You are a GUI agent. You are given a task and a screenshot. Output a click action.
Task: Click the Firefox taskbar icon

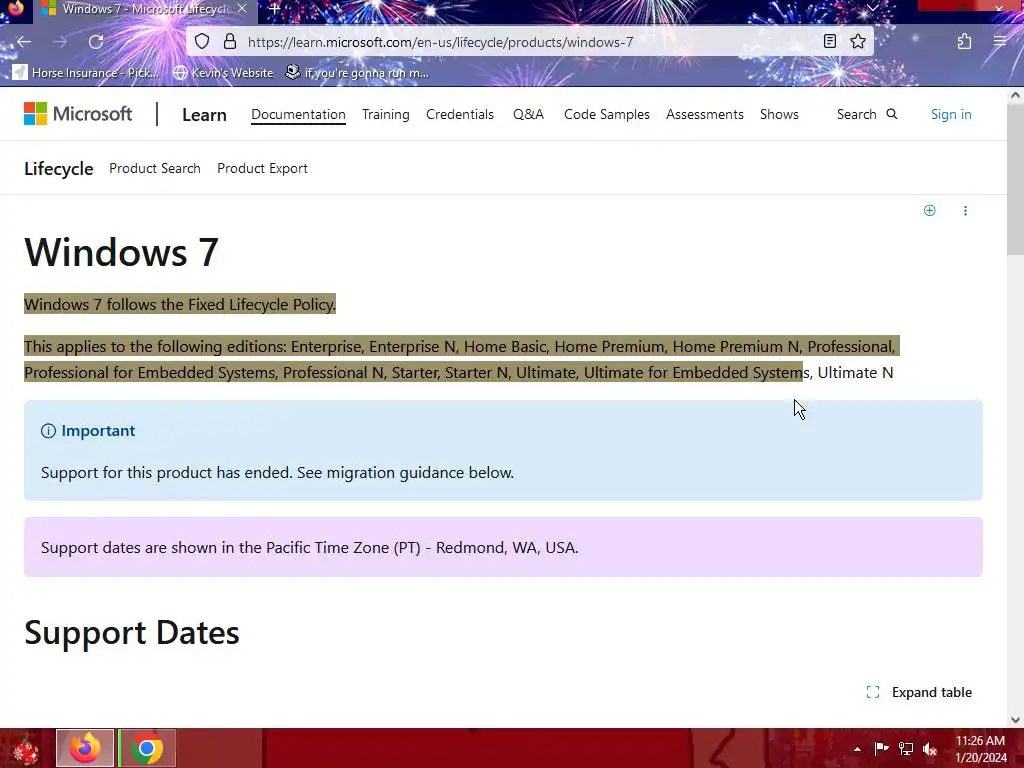(85, 748)
